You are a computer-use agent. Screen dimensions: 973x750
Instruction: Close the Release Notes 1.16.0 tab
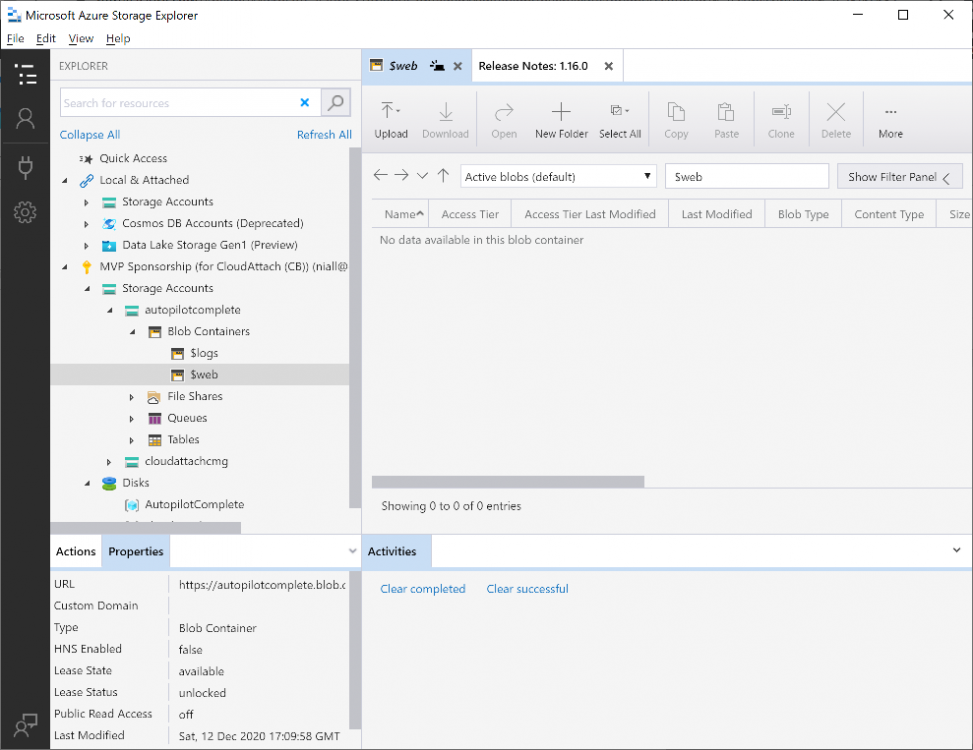point(609,66)
